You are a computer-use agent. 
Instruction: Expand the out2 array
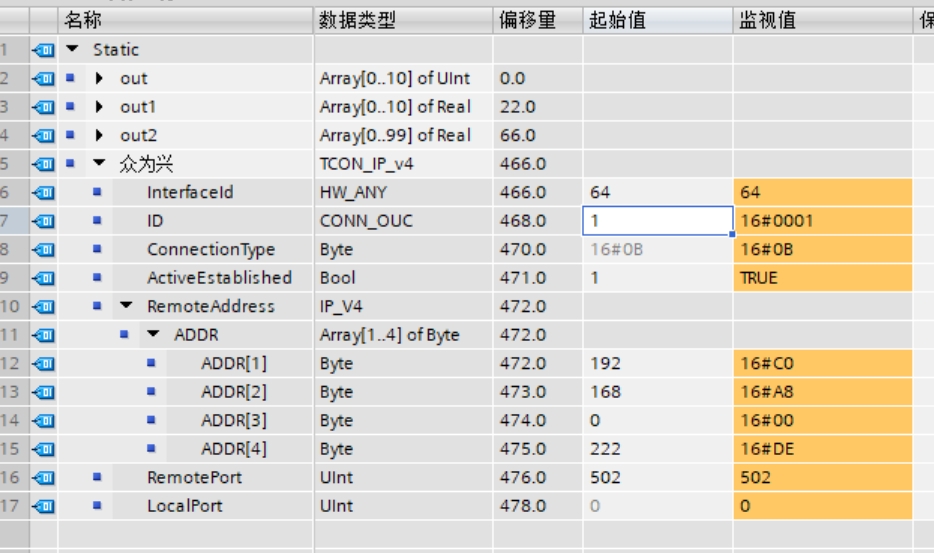99,135
